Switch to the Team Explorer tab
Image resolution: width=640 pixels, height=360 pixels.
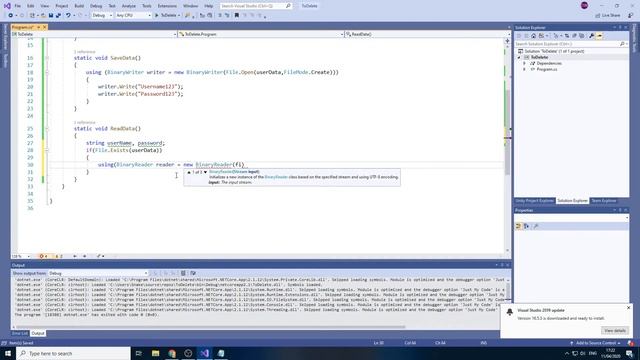tap(604, 201)
